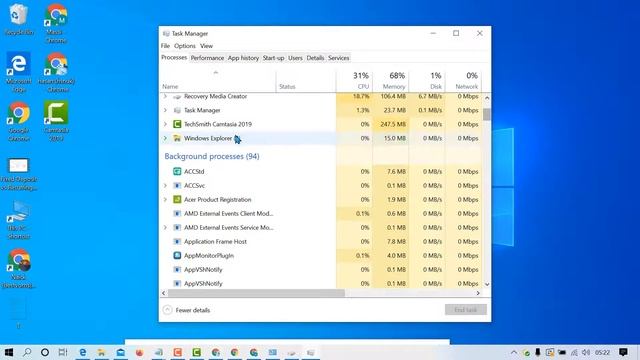This screenshot has height=360, width=640.
Task: Open the Mail app on taskbar
Action: [x=120, y=352]
